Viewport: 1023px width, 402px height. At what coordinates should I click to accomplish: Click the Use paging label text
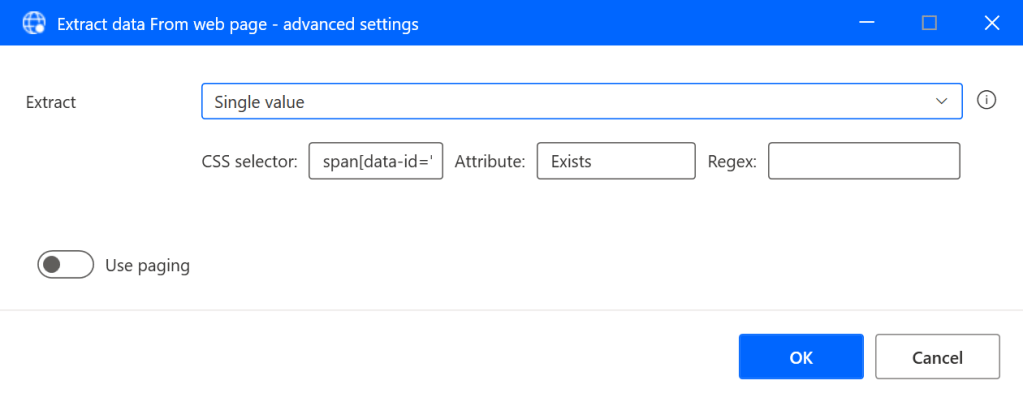coord(147,266)
